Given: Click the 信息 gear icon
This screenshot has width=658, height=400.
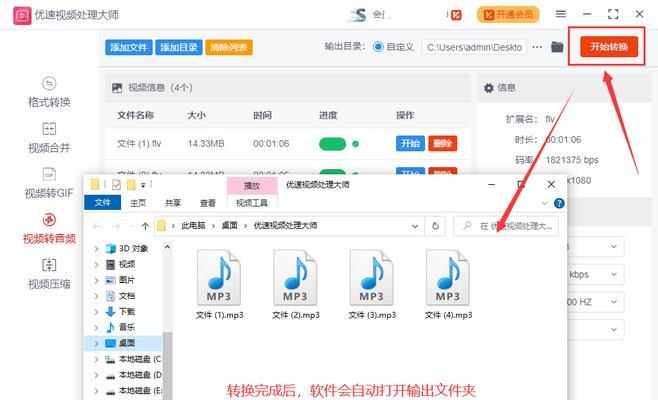Looking at the screenshot, I should pyautogui.click(x=488, y=88).
